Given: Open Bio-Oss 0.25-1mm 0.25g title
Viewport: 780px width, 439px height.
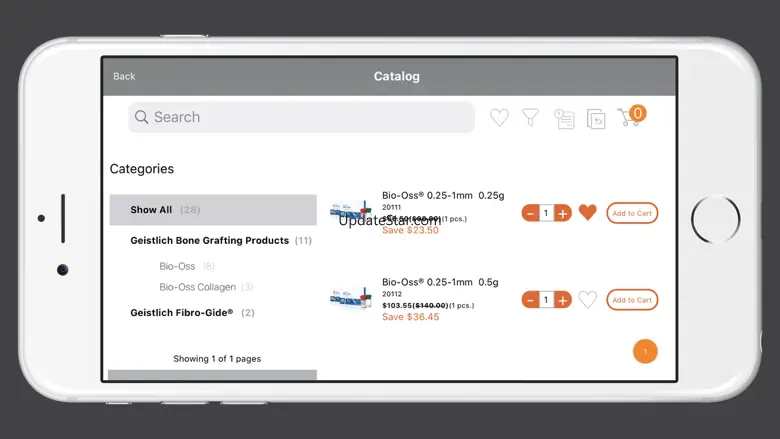Looking at the screenshot, I should click(x=443, y=195).
